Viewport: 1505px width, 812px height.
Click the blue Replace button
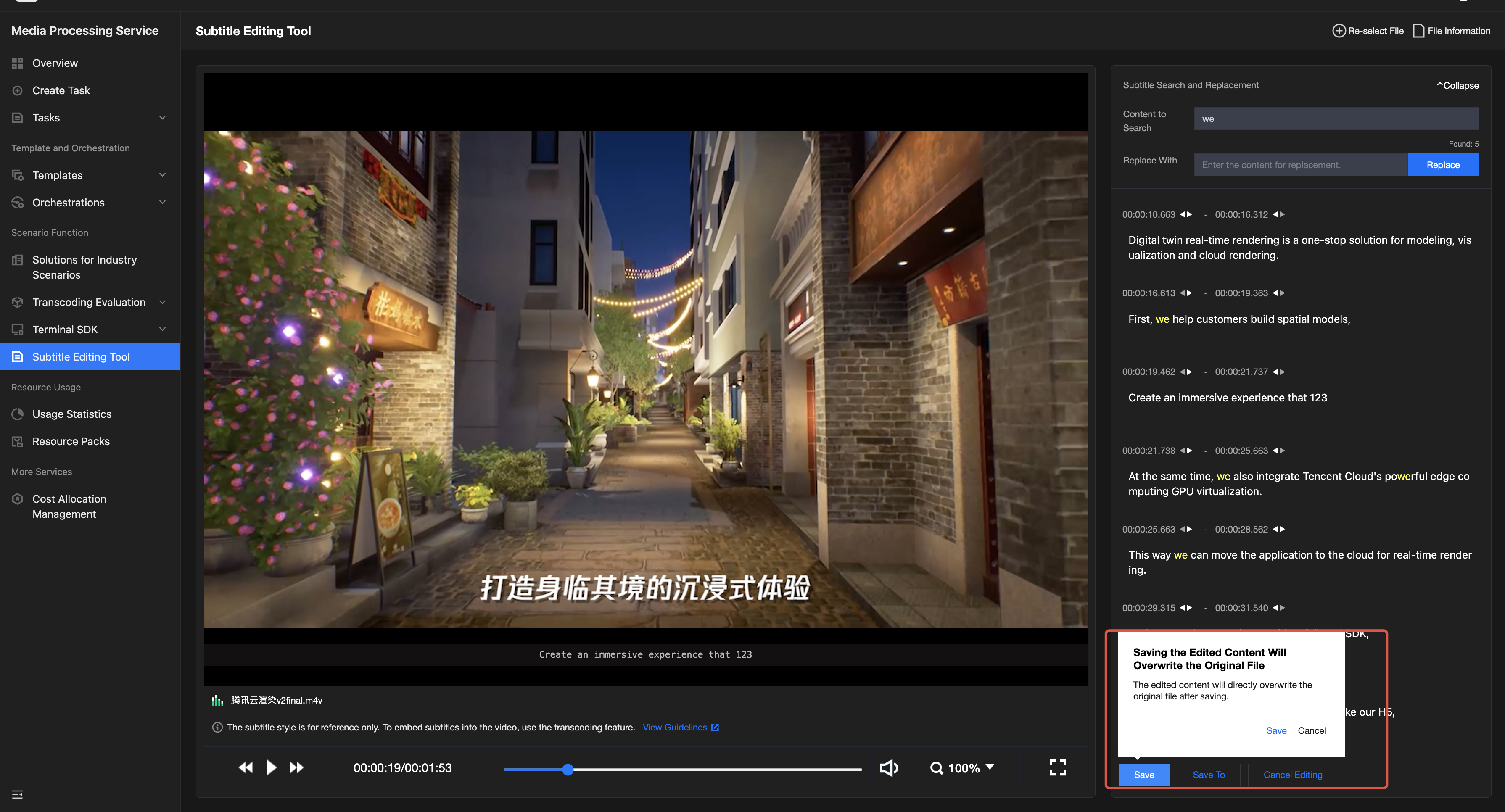(x=1442, y=165)
